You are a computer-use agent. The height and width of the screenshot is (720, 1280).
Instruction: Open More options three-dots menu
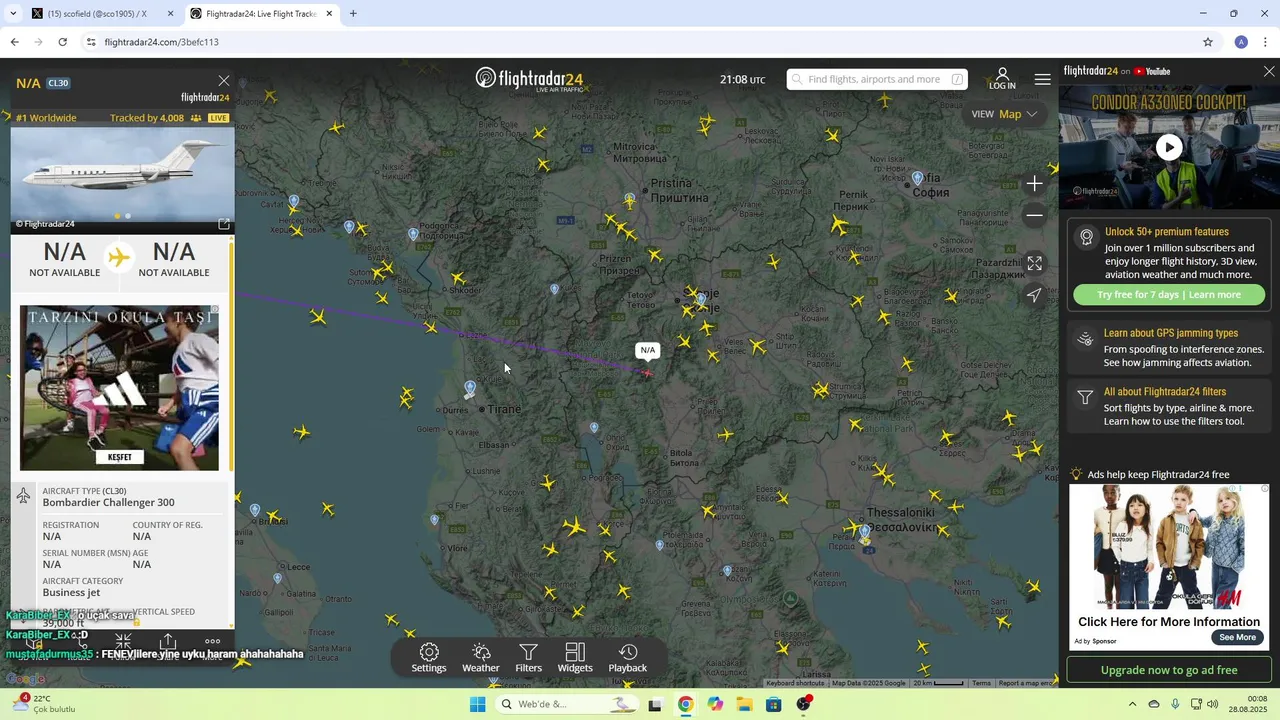coord(213,641)
